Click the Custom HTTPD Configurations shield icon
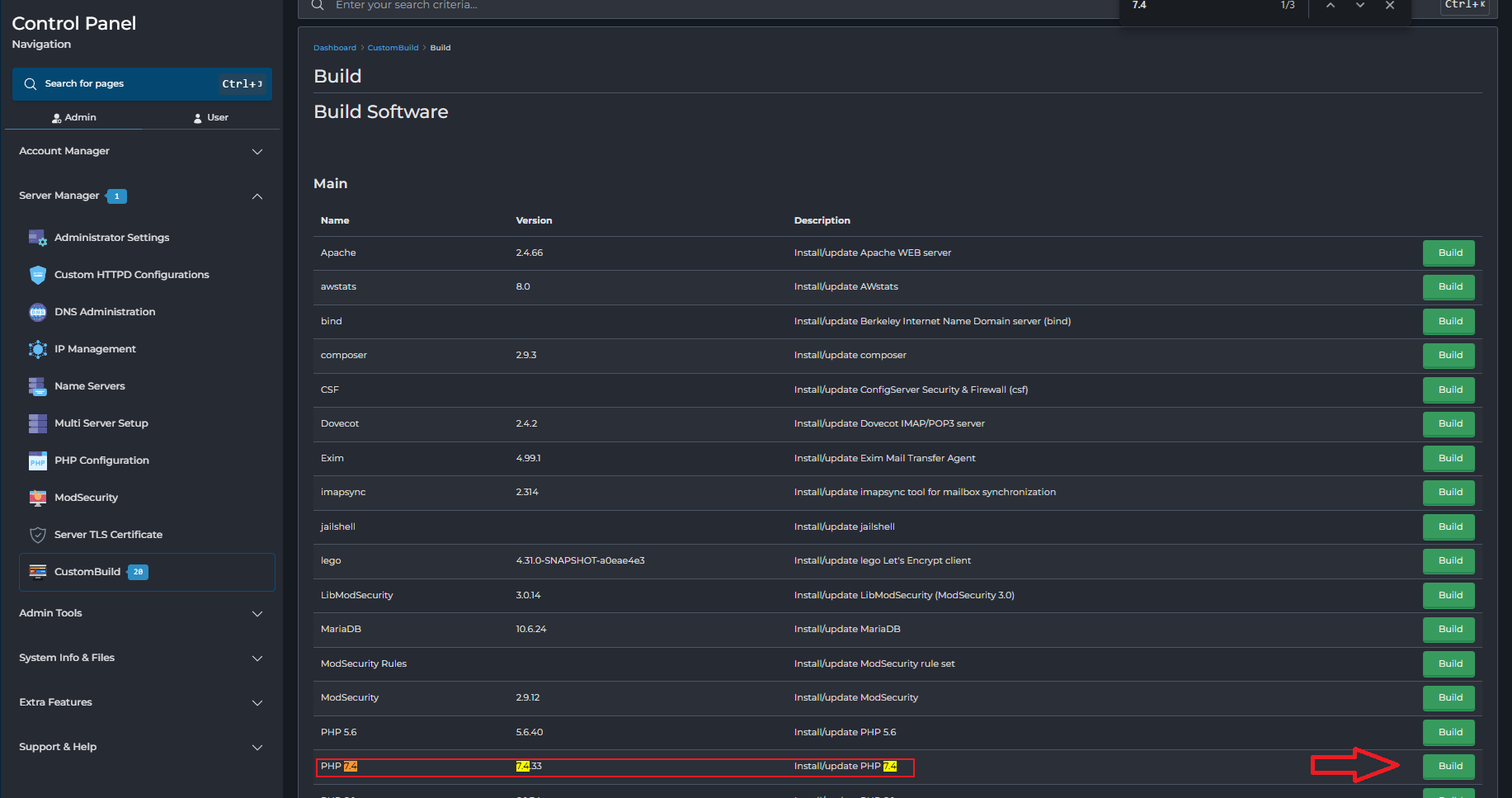Image resolution: width=1512 pixels, height=798 pixels. (38, 275)
